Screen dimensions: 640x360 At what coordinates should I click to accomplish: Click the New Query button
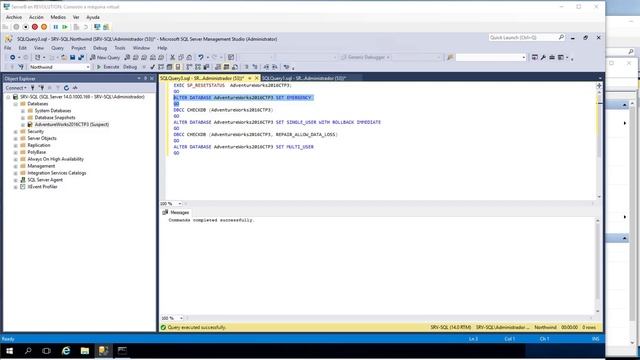(105, 58)
